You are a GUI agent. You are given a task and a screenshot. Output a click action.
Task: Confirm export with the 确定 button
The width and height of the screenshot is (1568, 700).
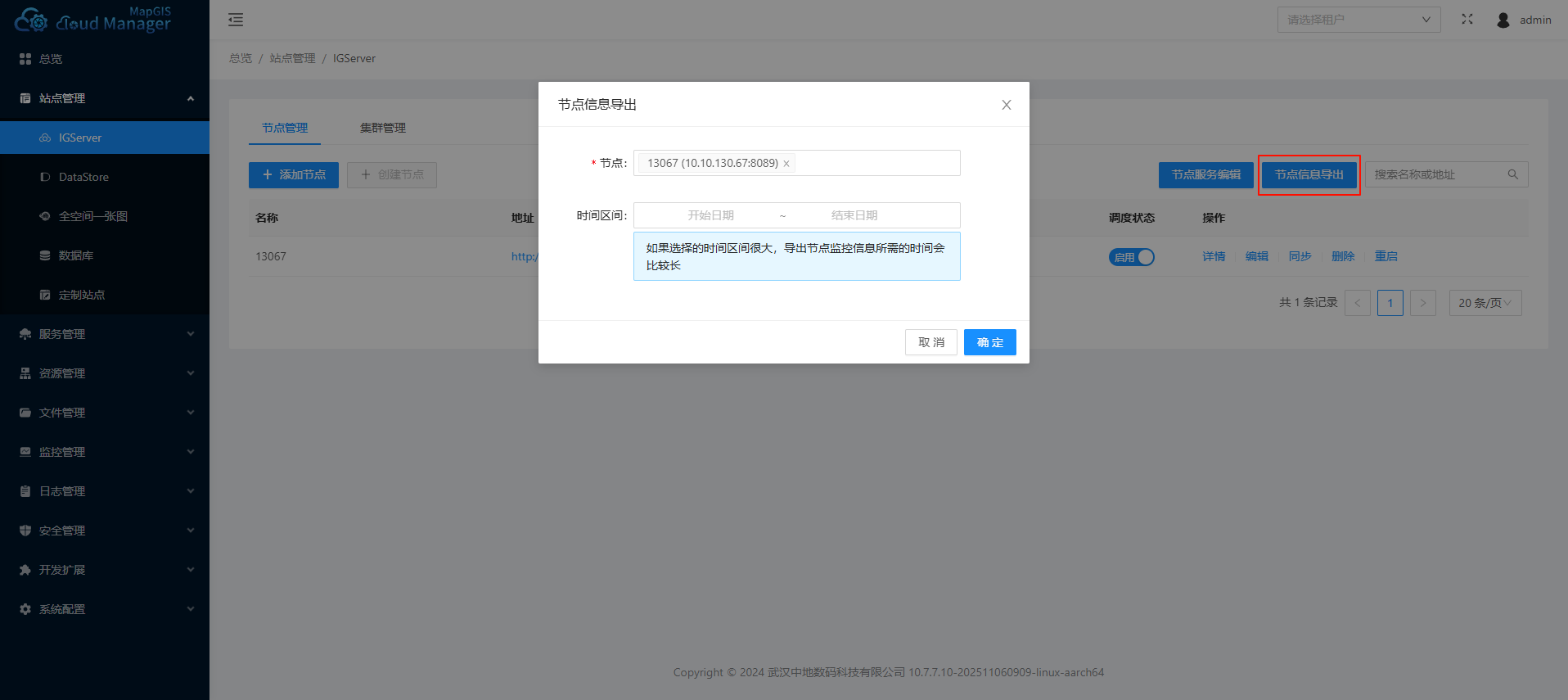click(989, 342)
